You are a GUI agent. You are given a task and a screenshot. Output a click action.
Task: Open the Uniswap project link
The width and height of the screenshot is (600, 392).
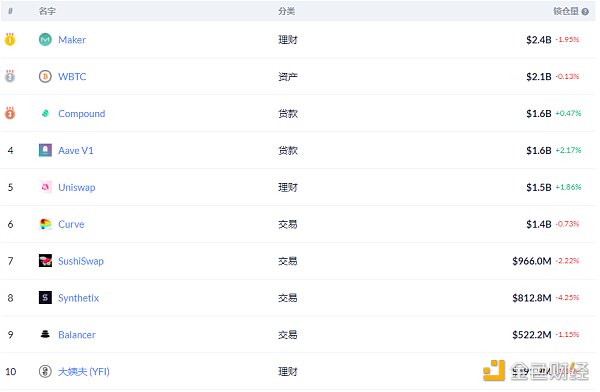tap(77, 188)
